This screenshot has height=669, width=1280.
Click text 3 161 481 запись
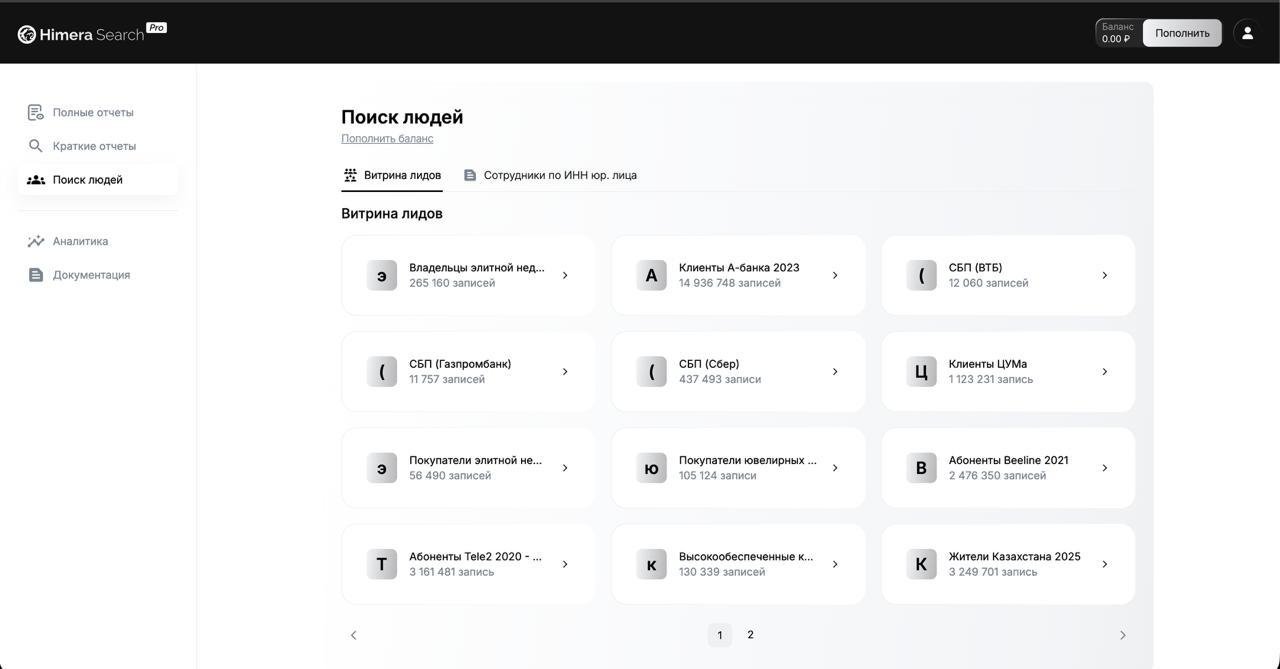coord(451,572)
